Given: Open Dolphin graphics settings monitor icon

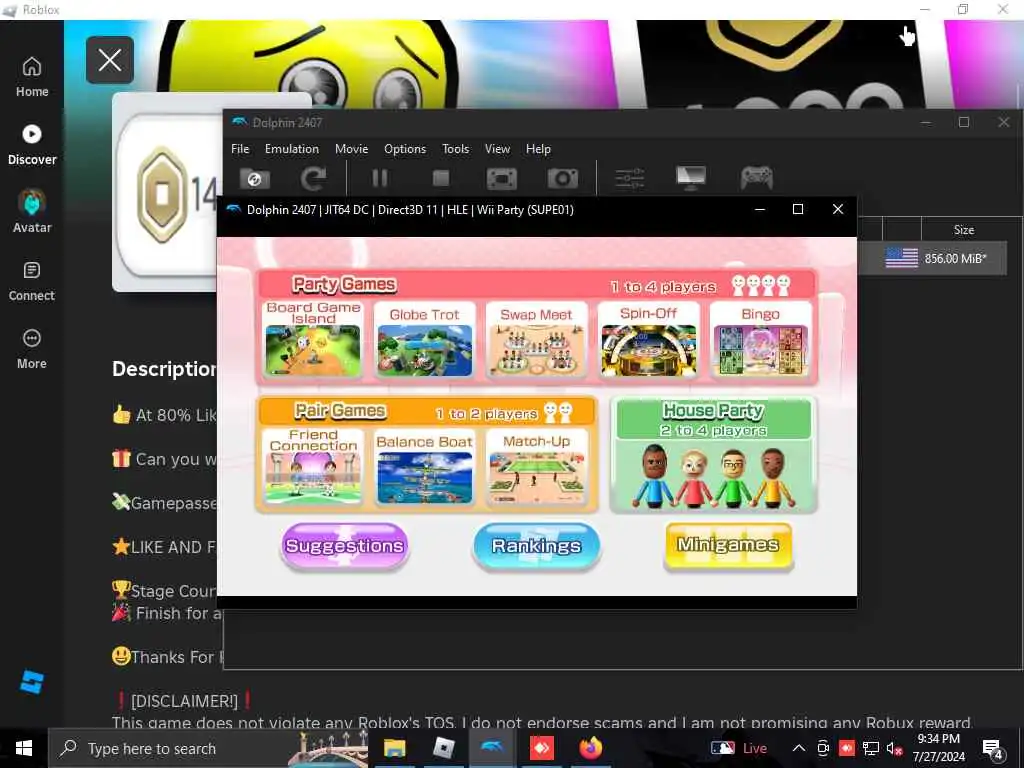Looking at the screenshot, I should click(x=691, y=178).
